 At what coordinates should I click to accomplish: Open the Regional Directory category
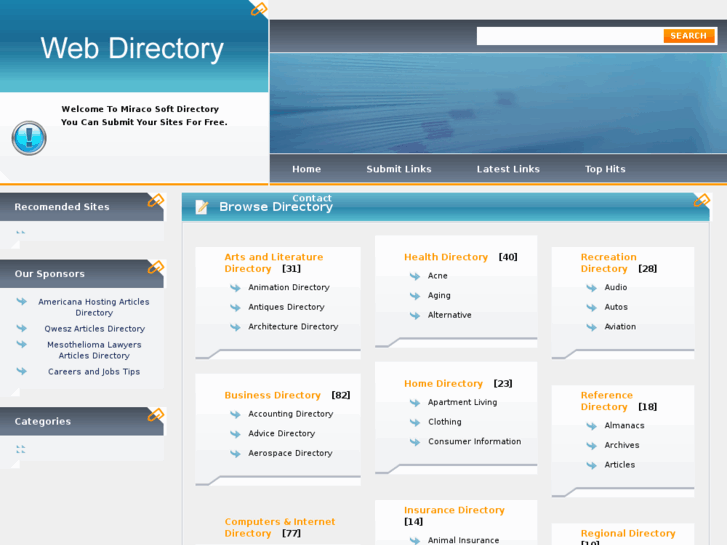coord(628,533)
